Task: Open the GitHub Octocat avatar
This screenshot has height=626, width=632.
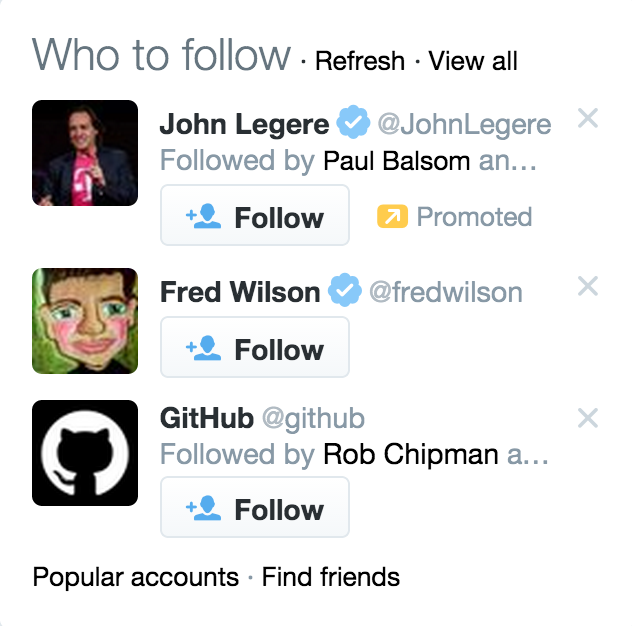Action: click(x=85, y=453)
